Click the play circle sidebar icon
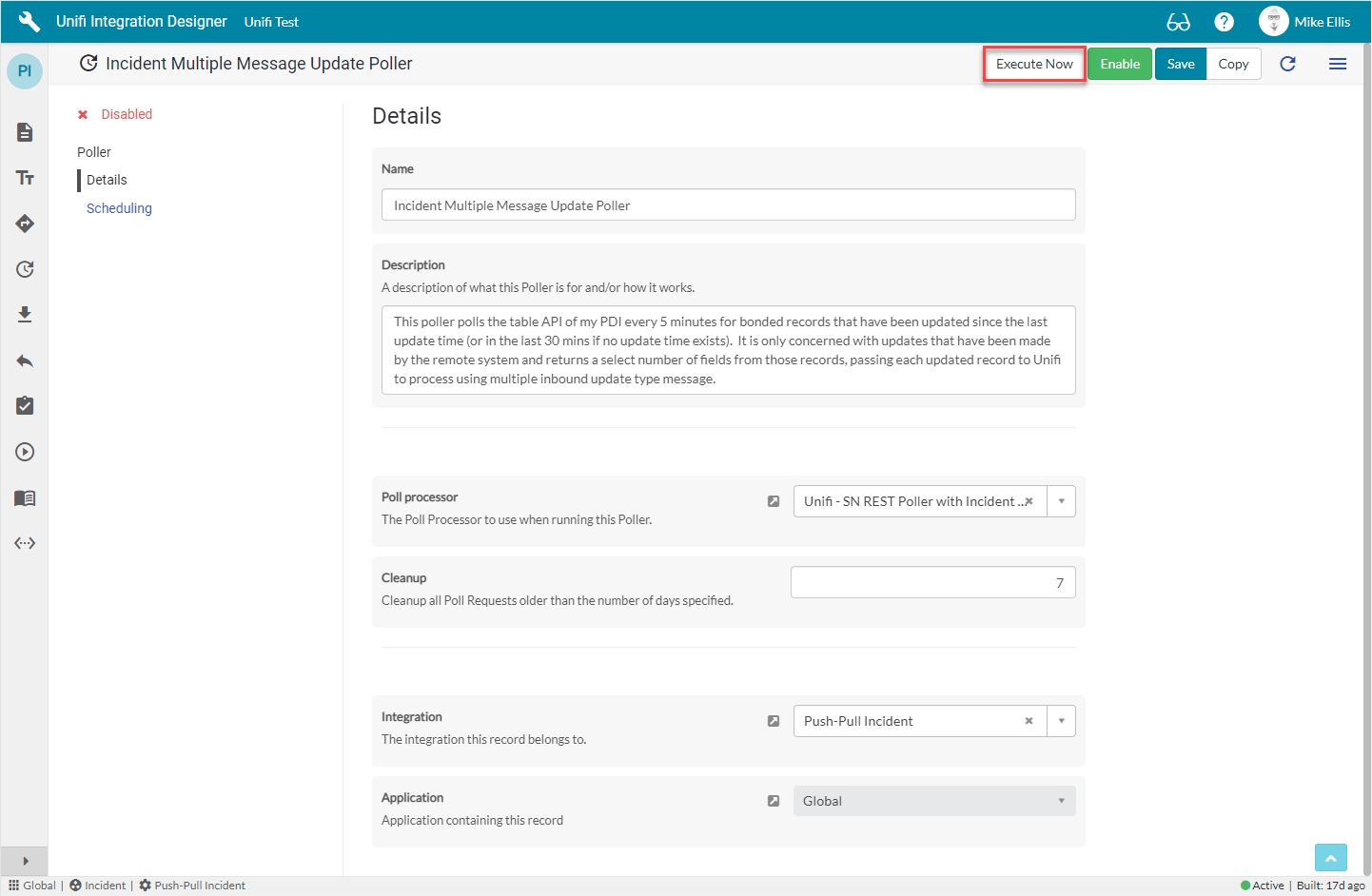This screenshot has height=896, width=1372. [x=25, y=452]
